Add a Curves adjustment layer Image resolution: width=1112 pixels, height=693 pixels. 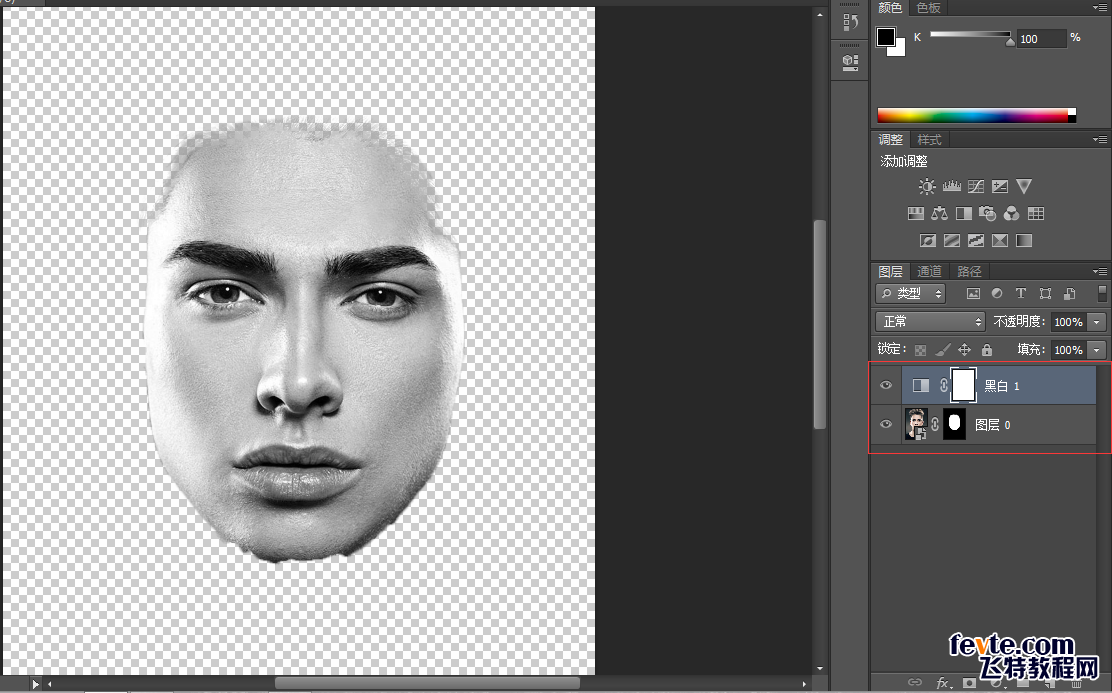976,187
